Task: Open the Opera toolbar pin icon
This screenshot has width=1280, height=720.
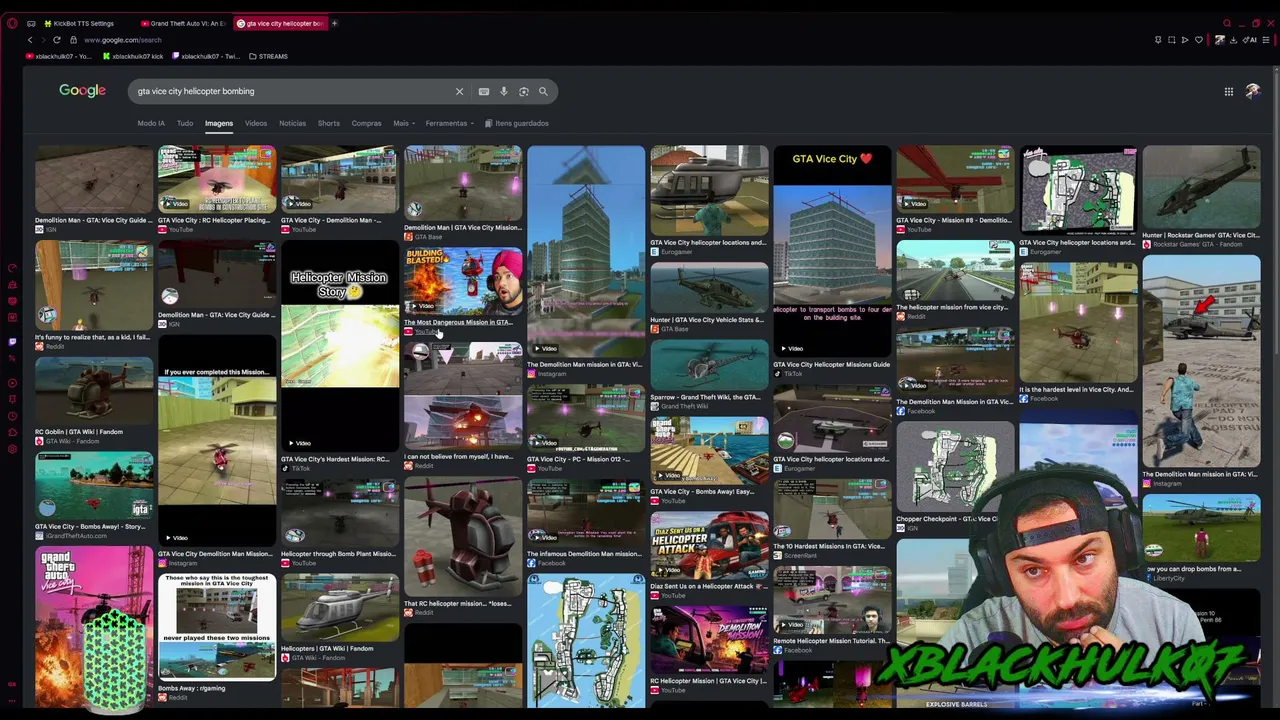Action: 1158,40
